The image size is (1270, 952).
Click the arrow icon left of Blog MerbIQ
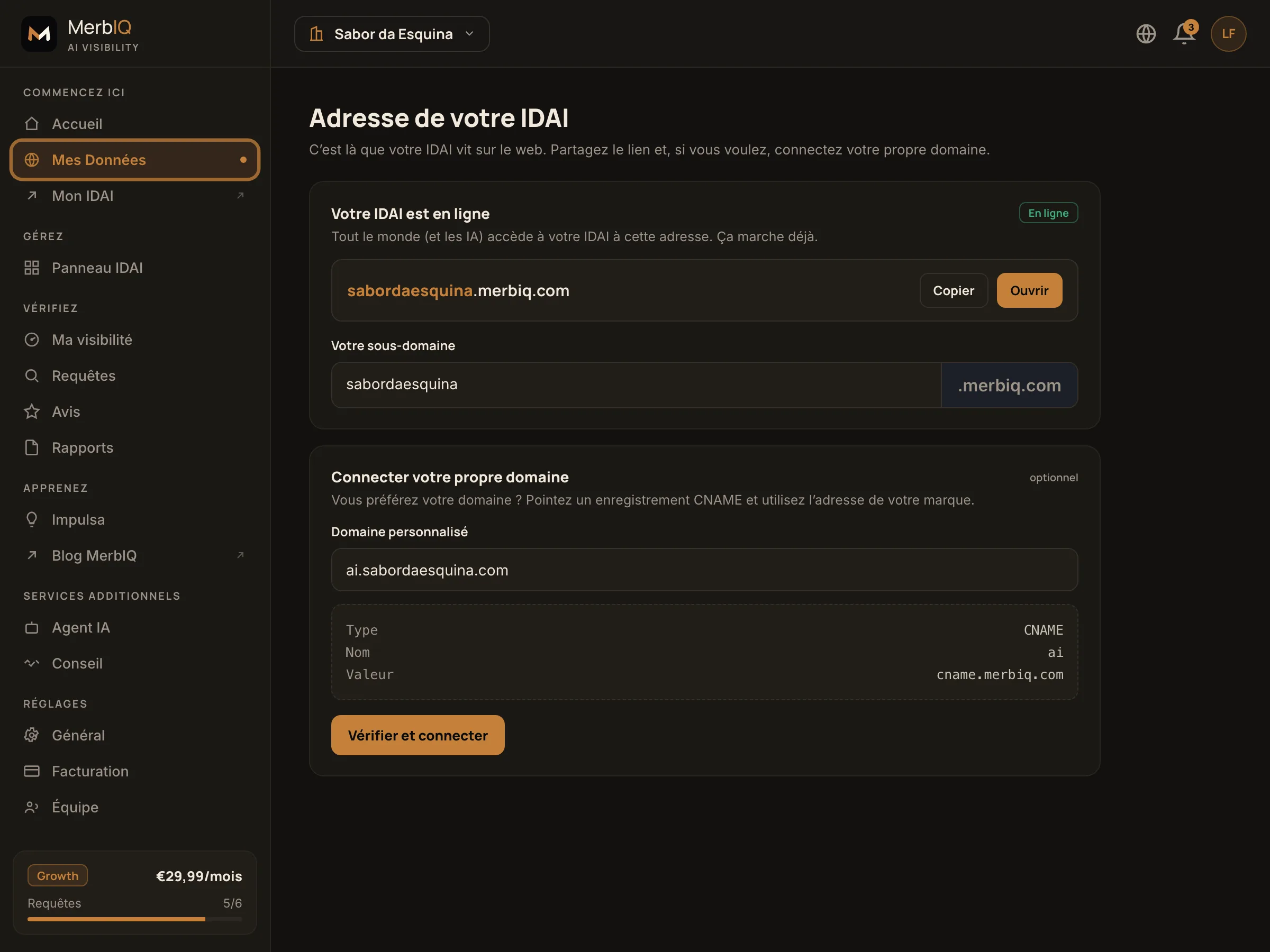click(32, 555)
